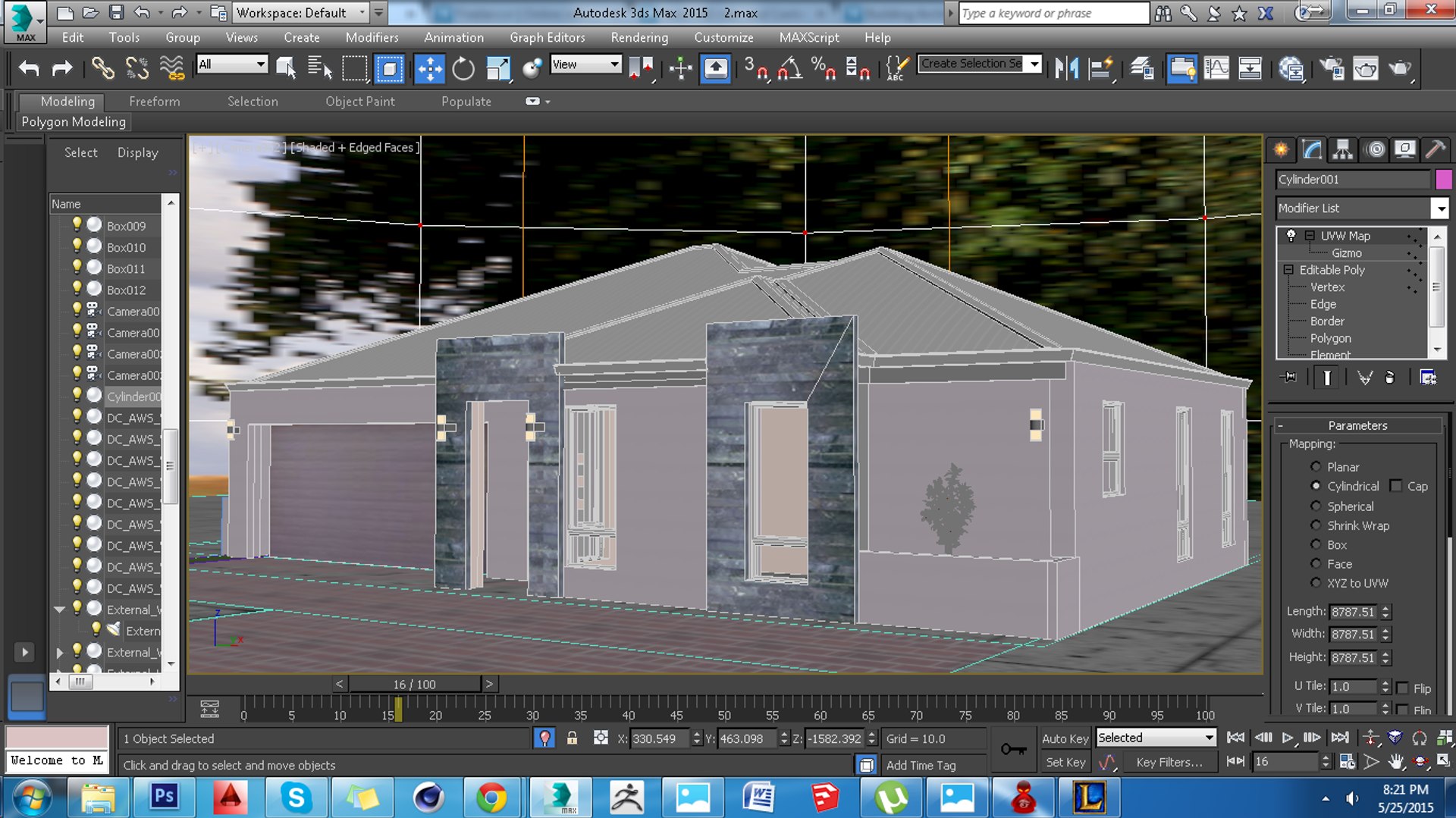Select Box mapping option
The height and width of the screenshot is (818, 1456).
(1316, 544)
